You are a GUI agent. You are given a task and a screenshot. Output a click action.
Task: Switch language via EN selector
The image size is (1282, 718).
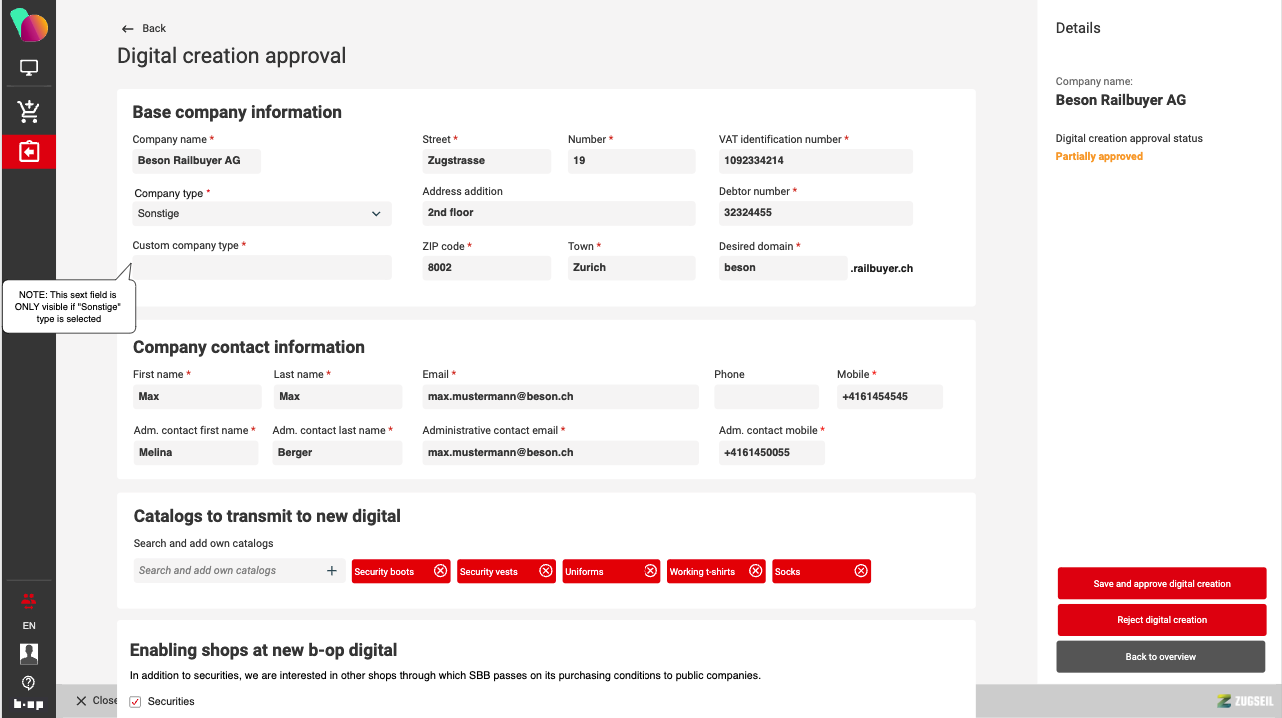click(x=29, y=626)
